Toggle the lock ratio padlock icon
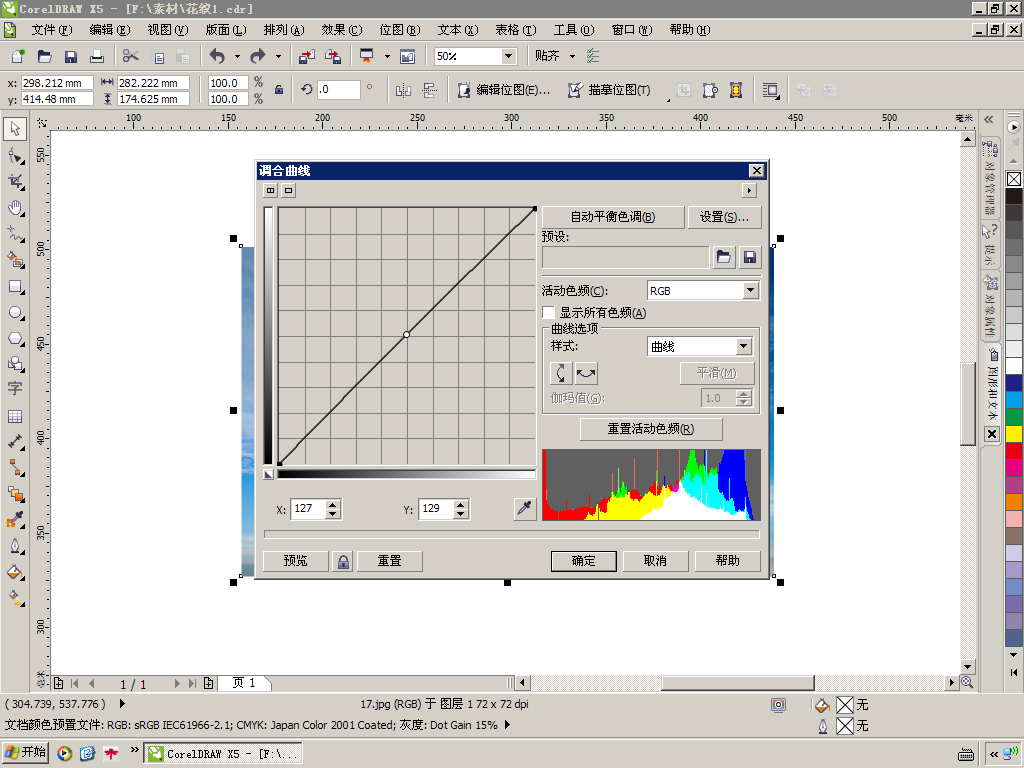Viewport: 1024px width, 768px height. click(x=279, y=90)
